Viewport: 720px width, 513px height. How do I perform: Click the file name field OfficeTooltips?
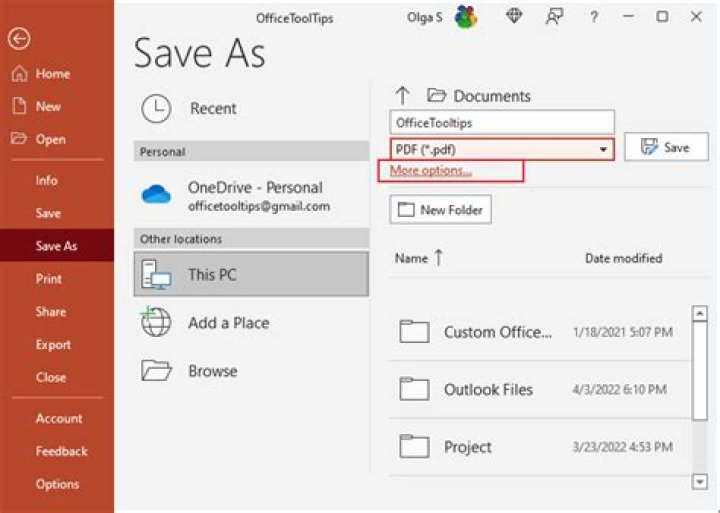tap(502, 123)
